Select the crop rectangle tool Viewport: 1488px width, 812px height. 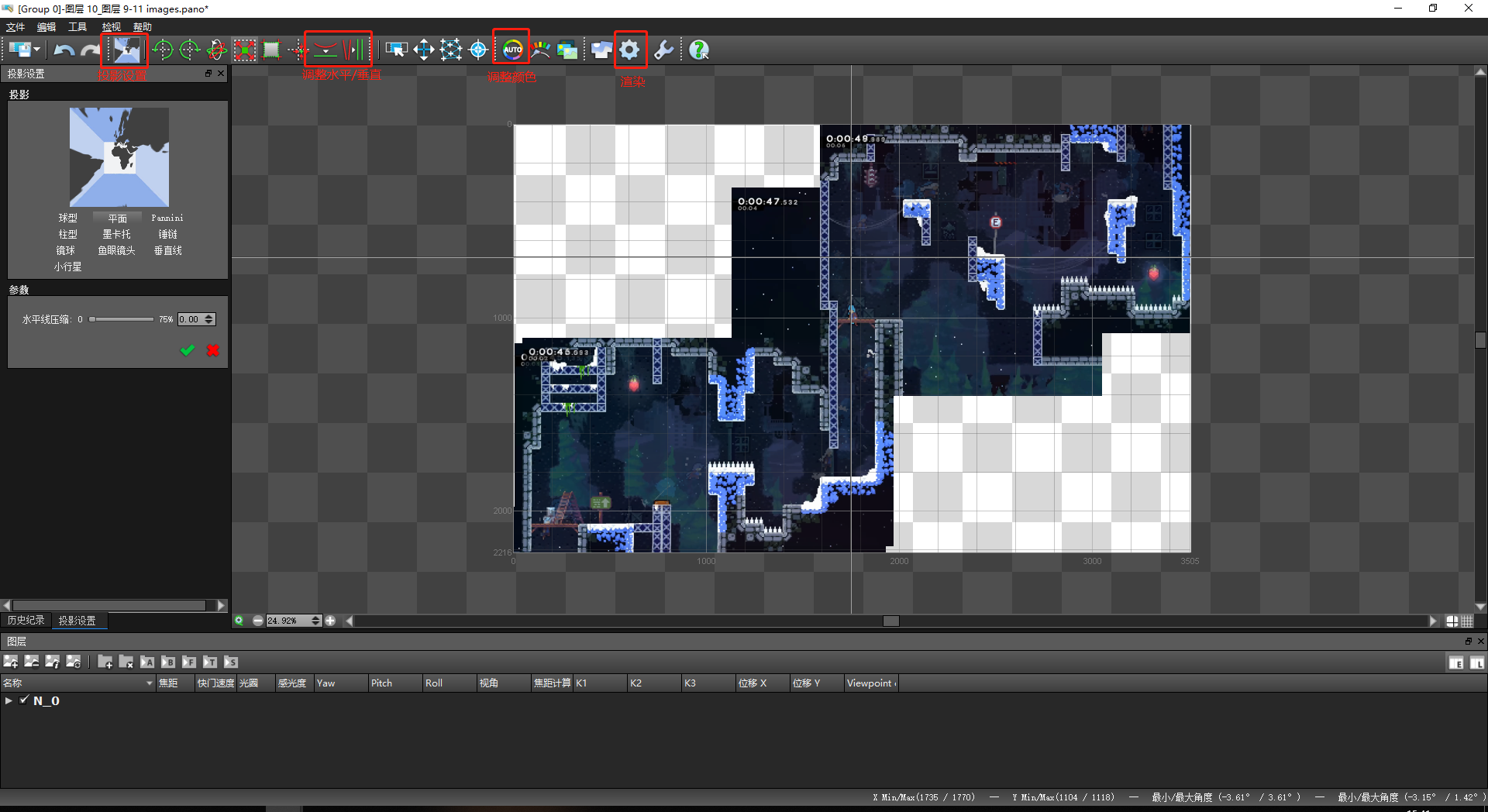coord(271,50)
